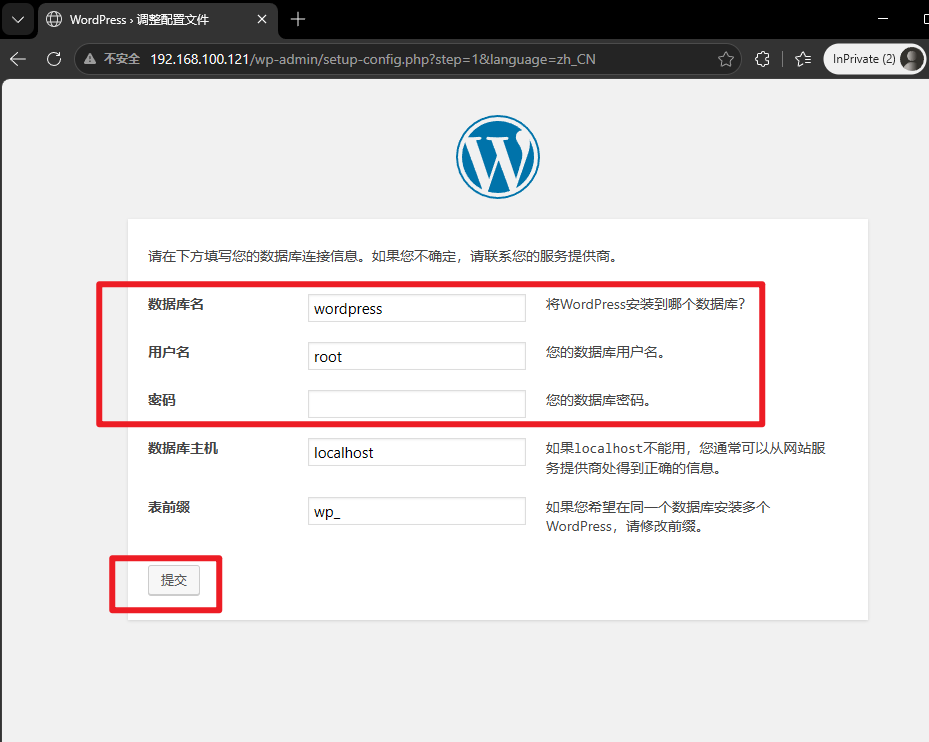Image resolution: width=929 pixels, height=742 pixels.
Task: Click the 数据库主机 localhost field
Action: (x=417, y=452)
